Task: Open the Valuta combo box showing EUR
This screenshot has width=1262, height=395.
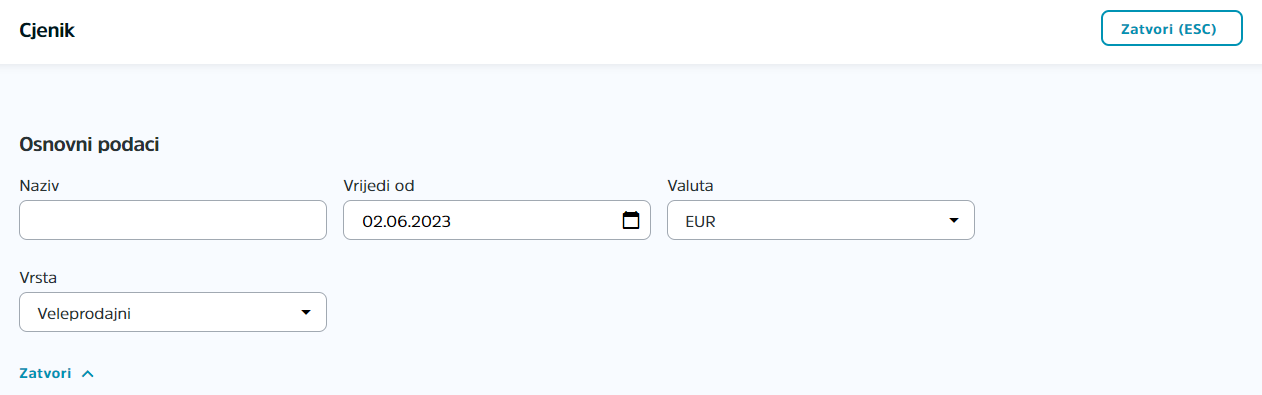Action: (821, 220)
